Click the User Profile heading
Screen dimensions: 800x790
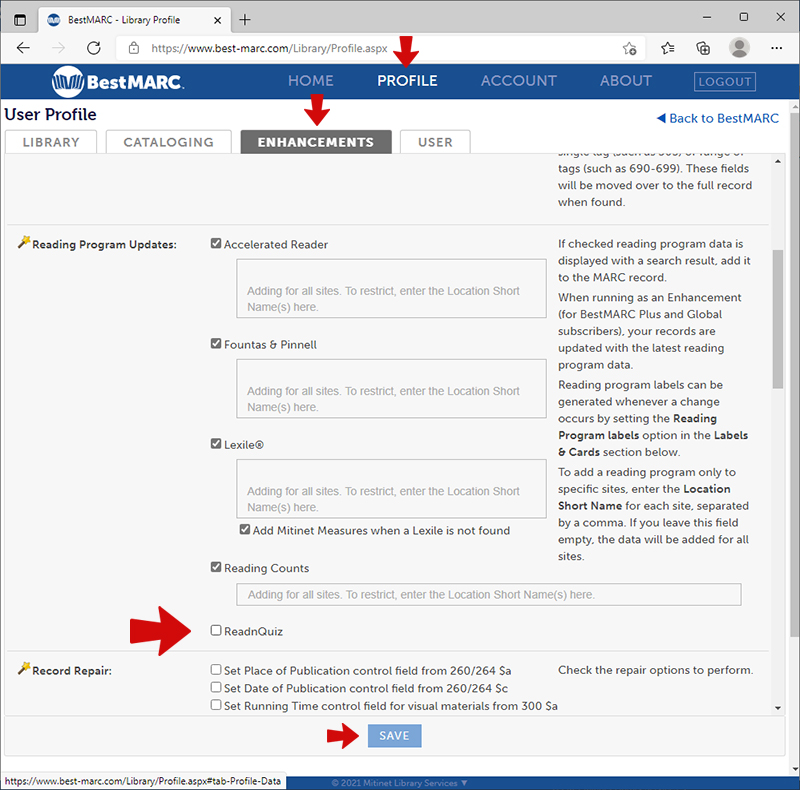[x=51, y=114]
